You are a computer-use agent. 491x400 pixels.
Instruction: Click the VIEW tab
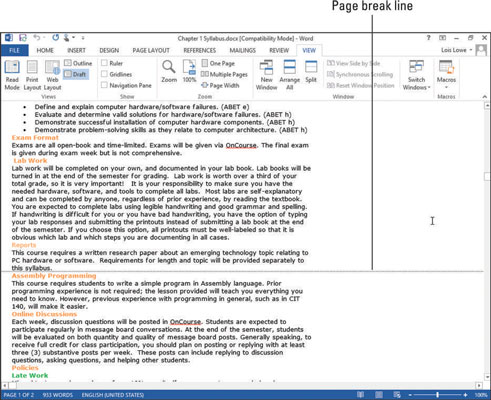pyautogui.click(x=309, y=50)
